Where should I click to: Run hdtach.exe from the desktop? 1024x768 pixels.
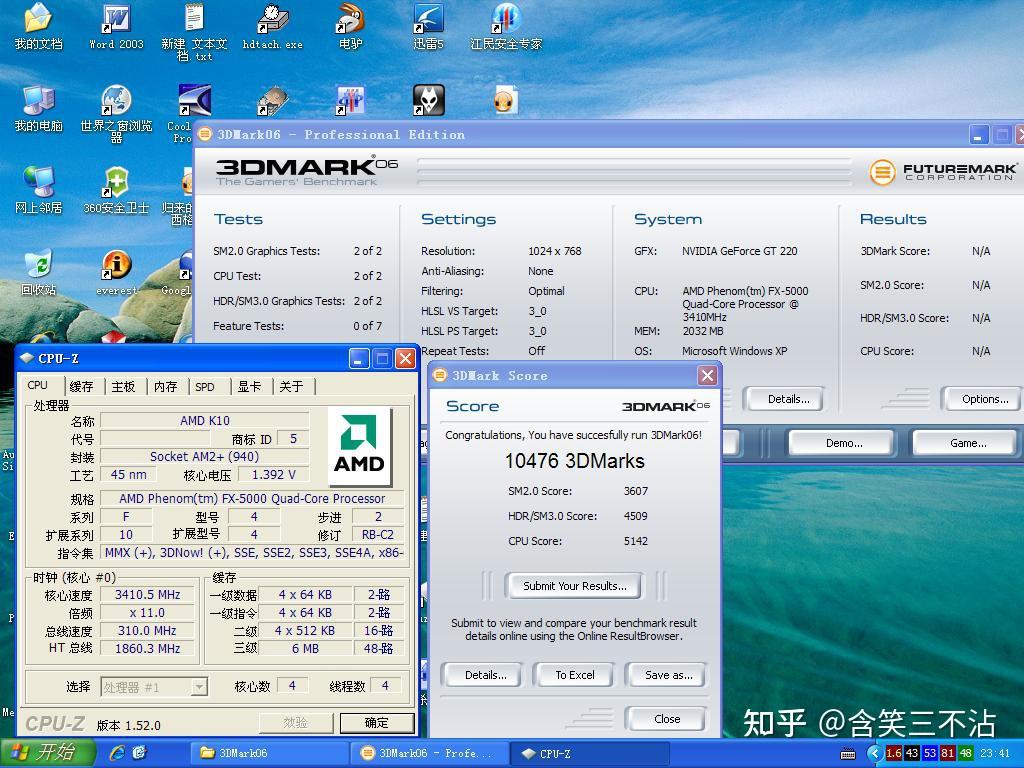[x=271, y=20]
